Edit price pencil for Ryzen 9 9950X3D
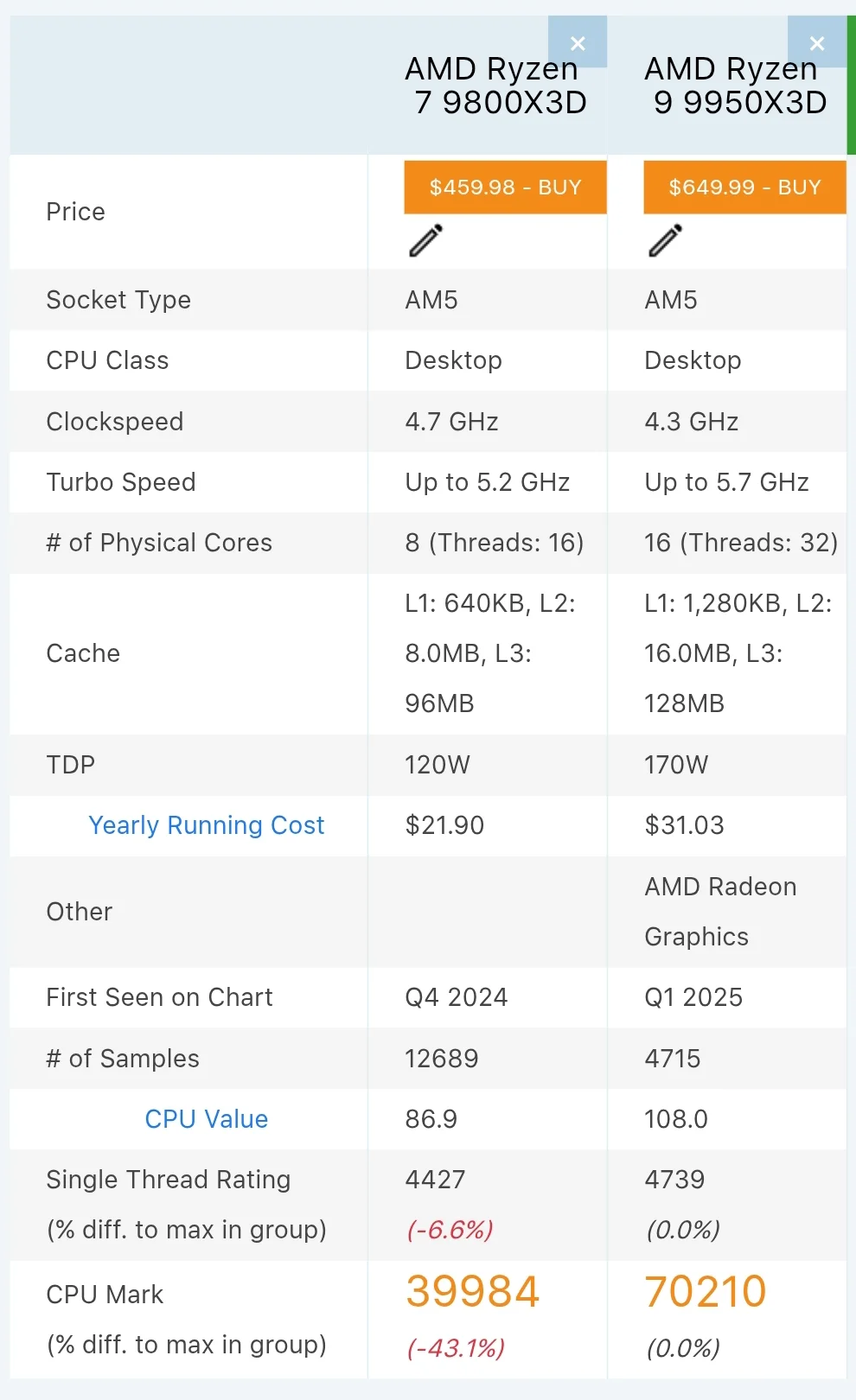 click(665, 241)
